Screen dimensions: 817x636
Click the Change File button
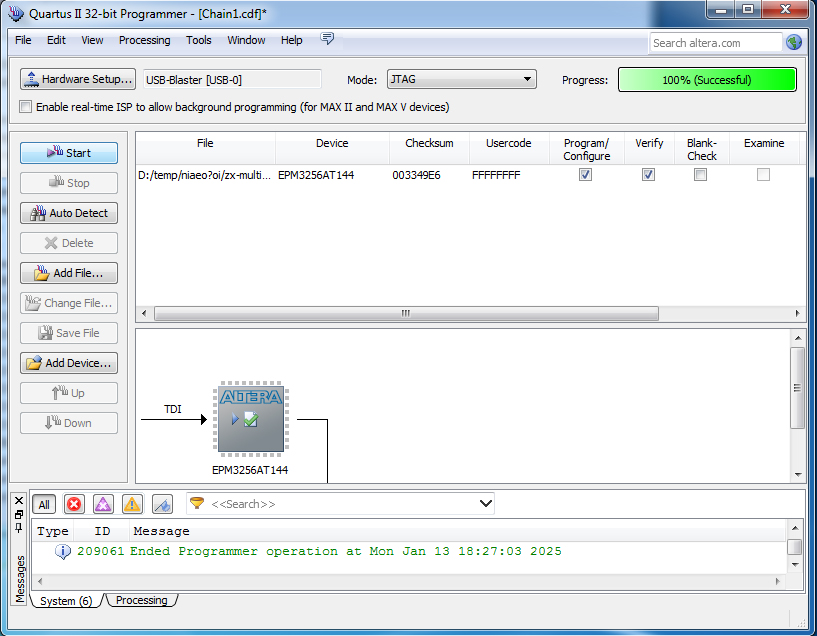click(x=69, y=303)
